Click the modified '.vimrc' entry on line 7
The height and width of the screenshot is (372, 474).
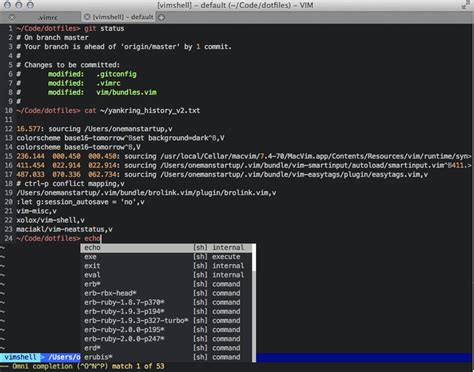click(108, 83)
